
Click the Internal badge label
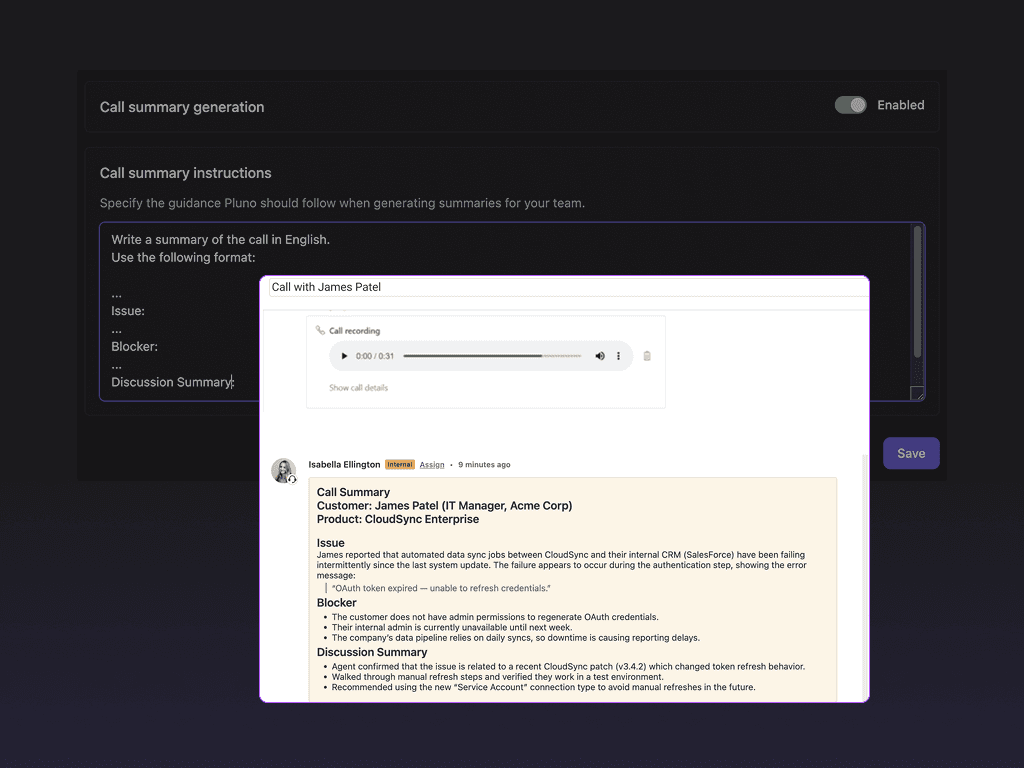click(x=400, y=464)
